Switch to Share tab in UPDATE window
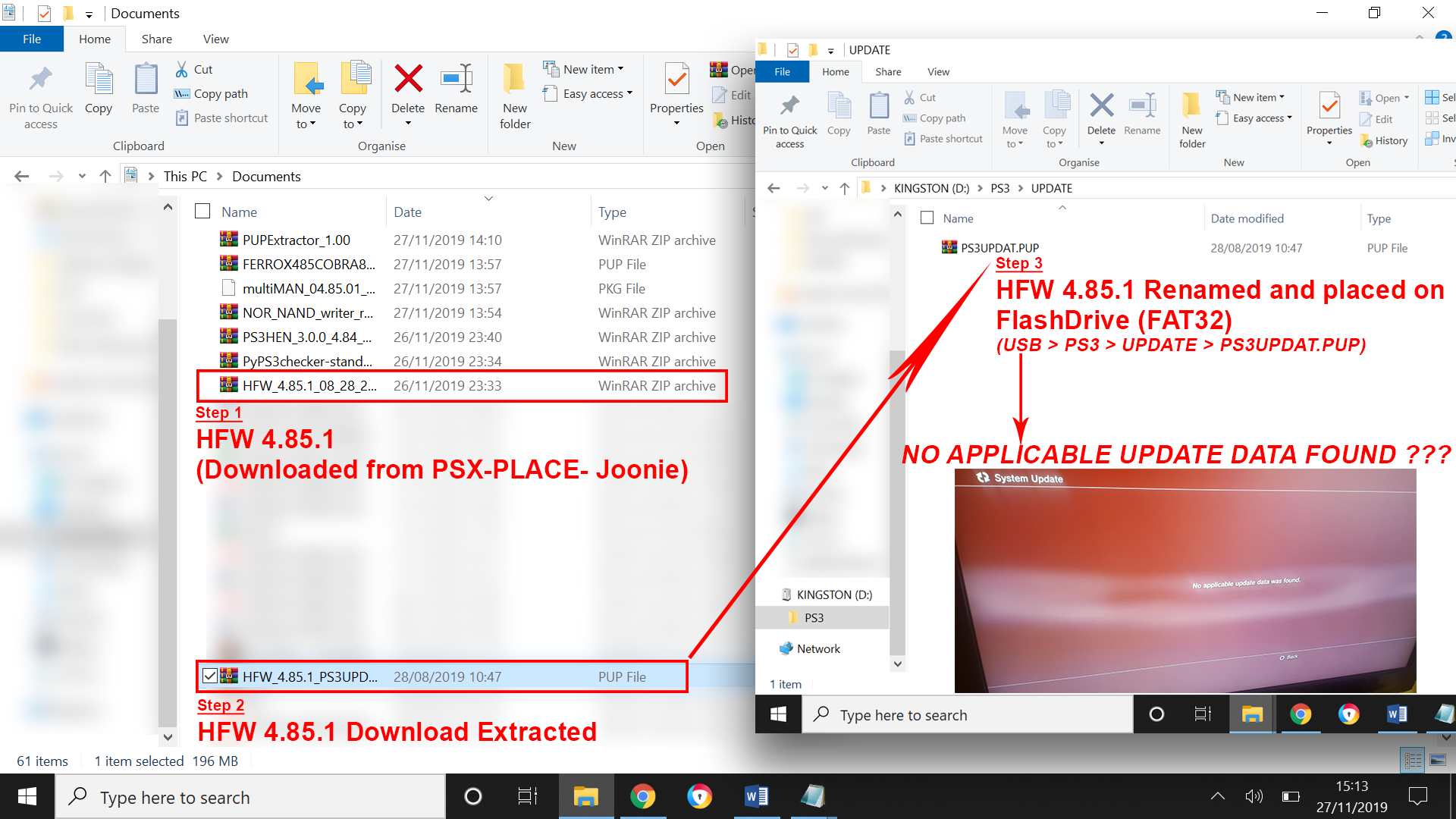The image size is (1456, 819). click(x=888, y=71)
